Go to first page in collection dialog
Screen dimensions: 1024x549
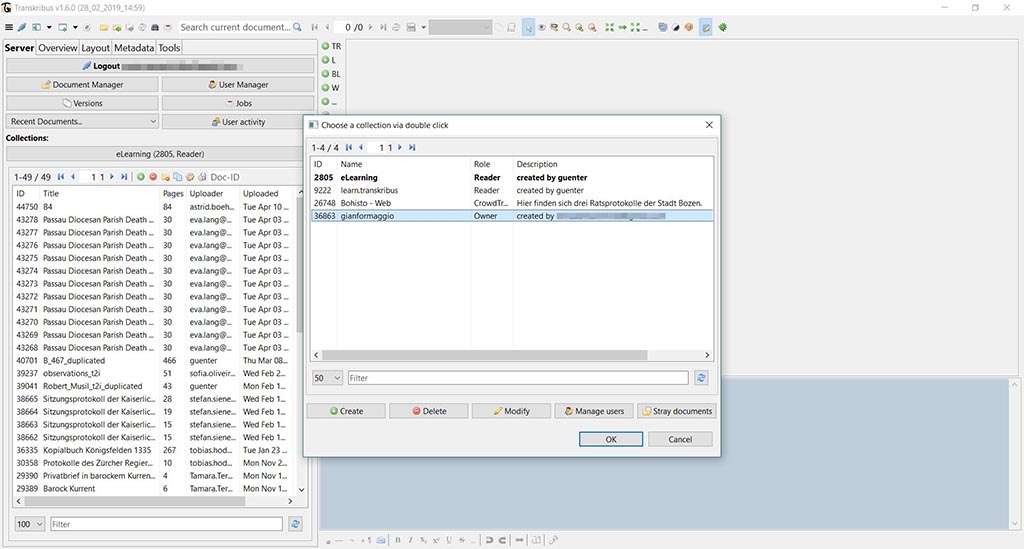(349, 148)
